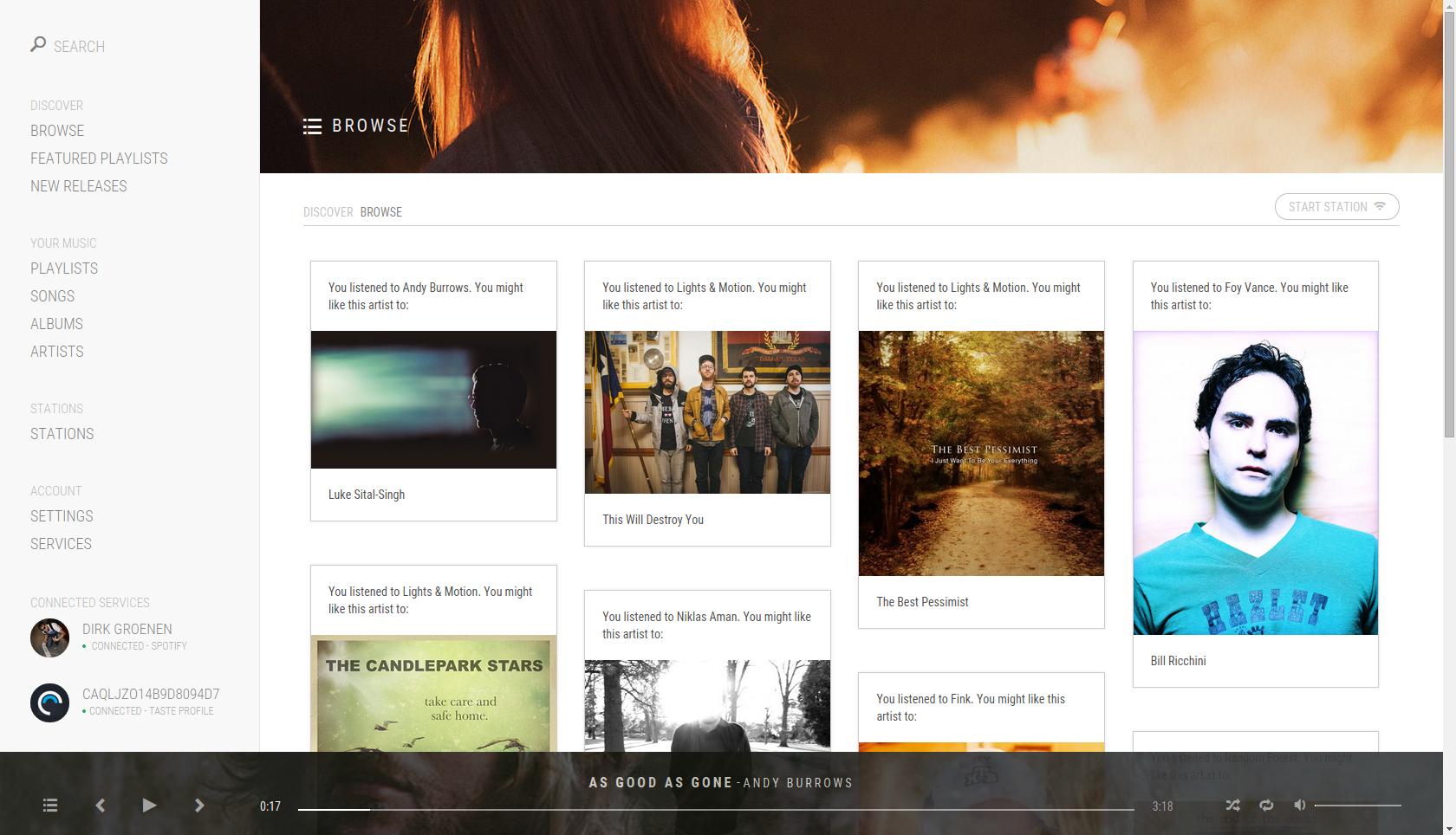Open The Best Pessimist album cover
Viewport: 1456px width, 835px height.
pos(981,453)
